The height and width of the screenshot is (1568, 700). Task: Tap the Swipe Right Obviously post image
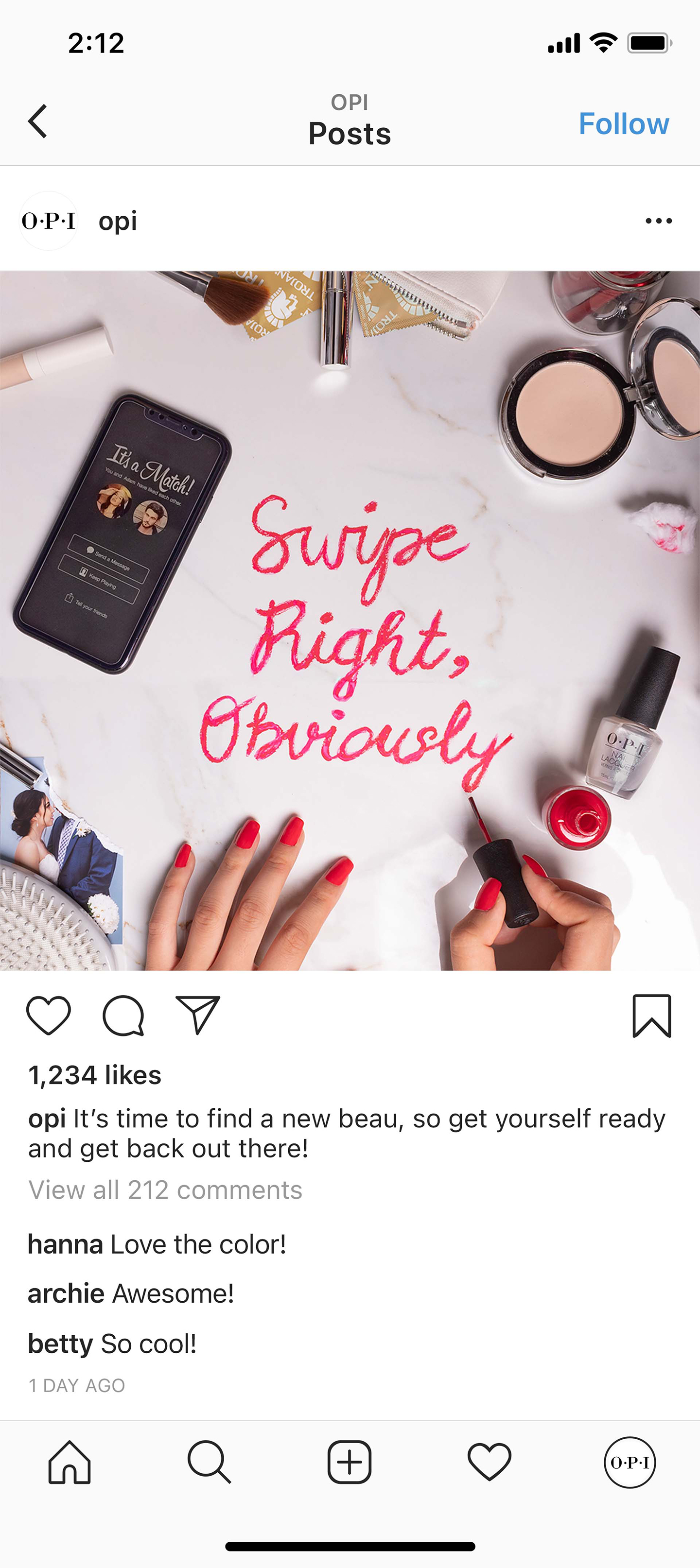tap(350, 620)
